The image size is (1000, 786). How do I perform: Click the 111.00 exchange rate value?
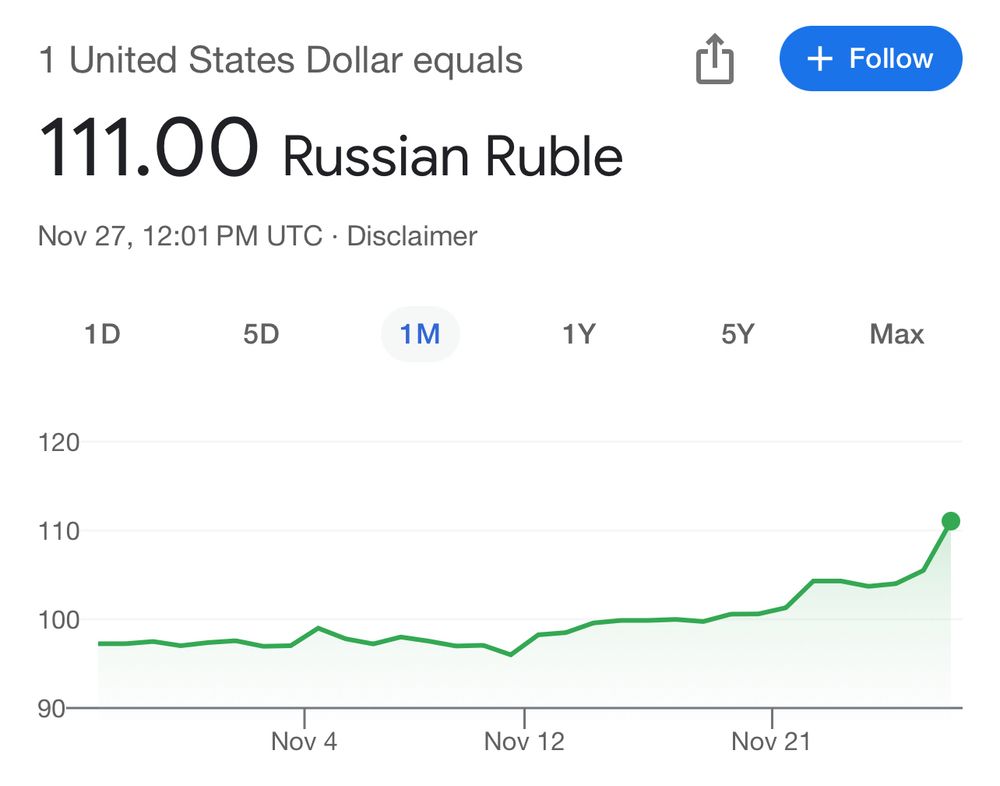pyautogui.click(x=148, y=149)
